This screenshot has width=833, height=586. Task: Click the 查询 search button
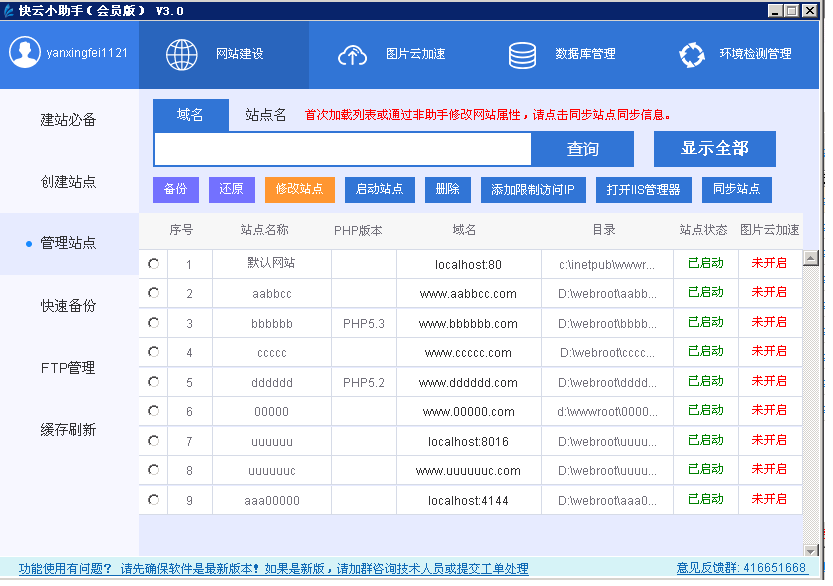[583, 149]
